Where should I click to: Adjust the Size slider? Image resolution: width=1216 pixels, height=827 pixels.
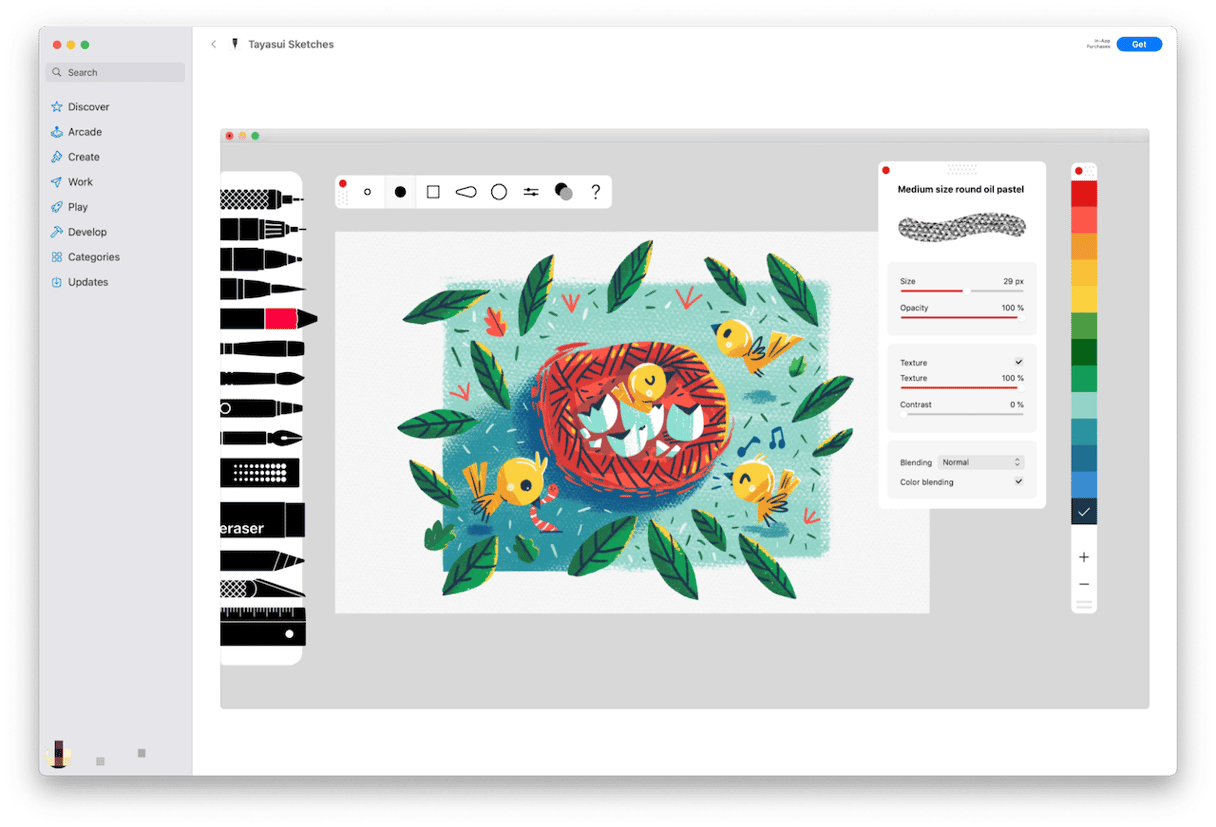(962, 291)
